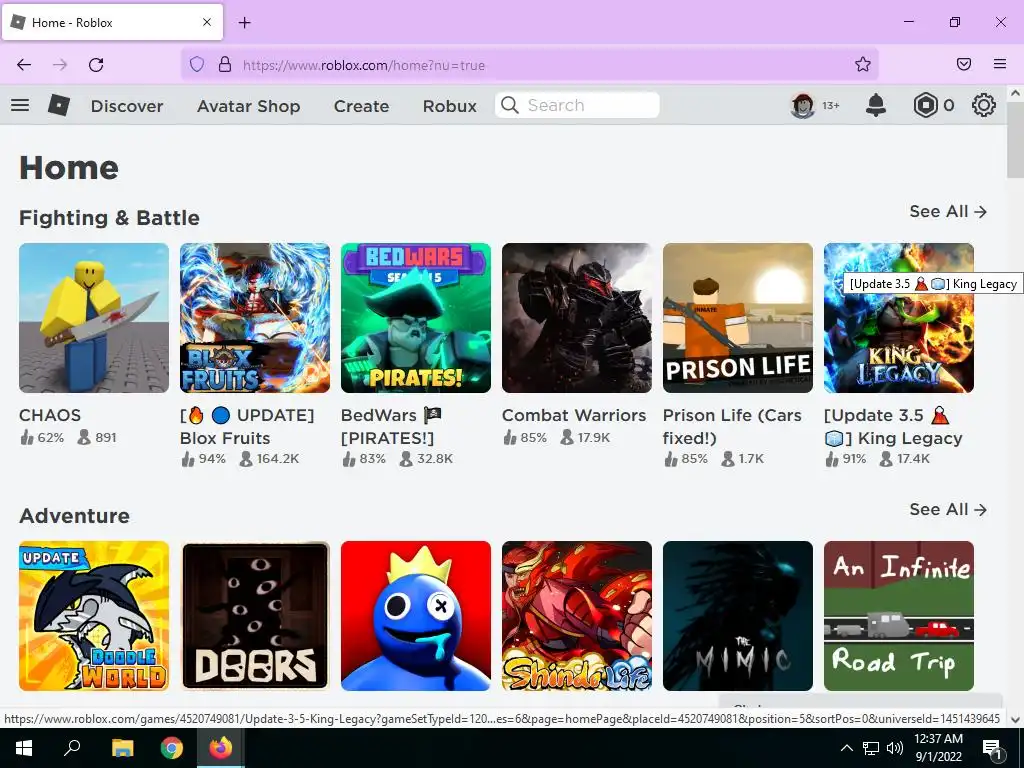This screenshot has width=1024, height=768.
Task: Click the browser URL address bar
Action: (x=529, y=65)
